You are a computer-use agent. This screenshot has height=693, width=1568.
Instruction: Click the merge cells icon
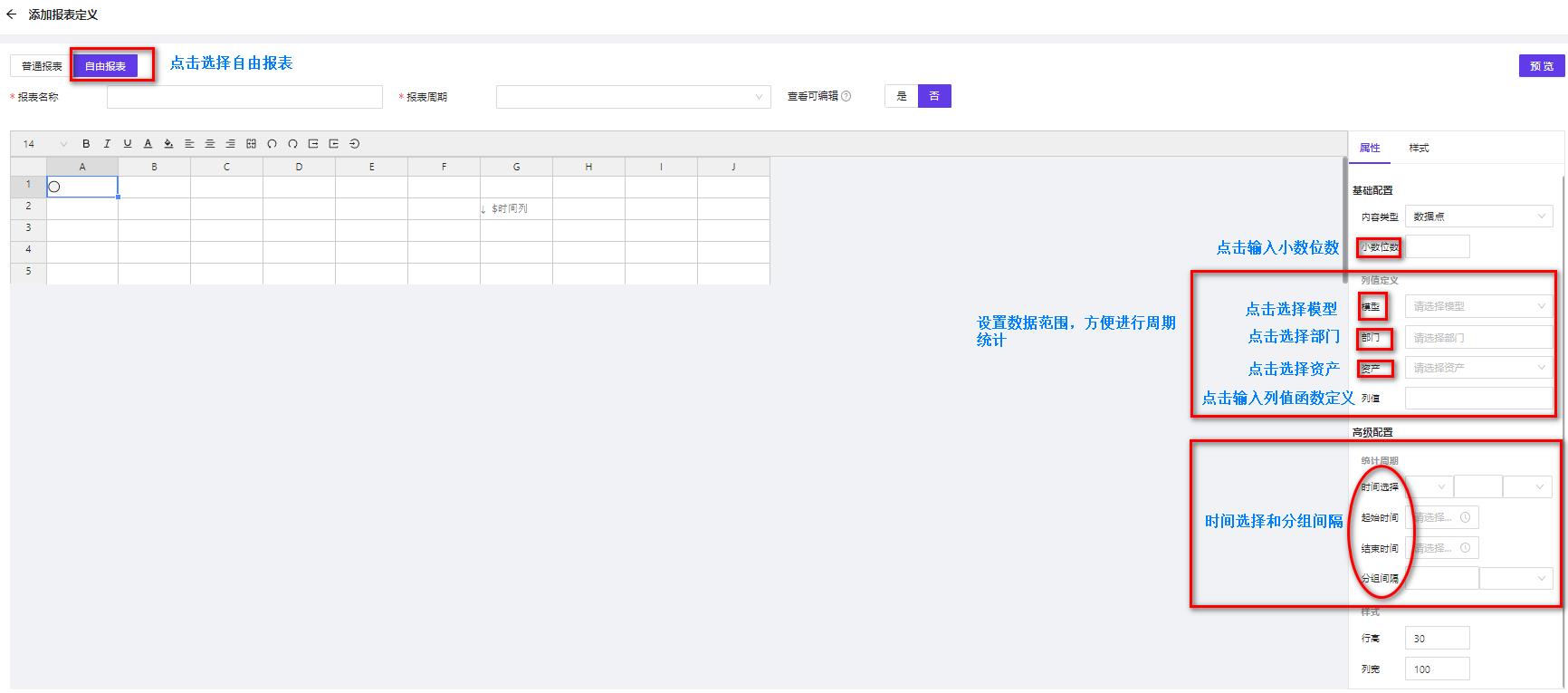pos(251,144)
